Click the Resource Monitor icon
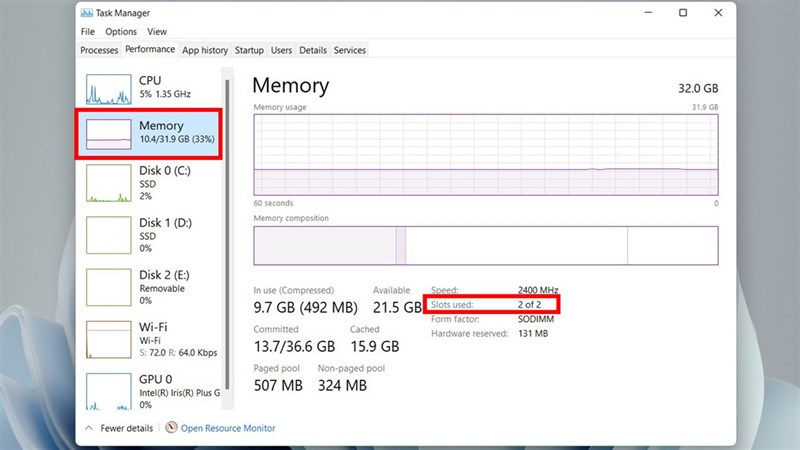The width and height of the screenshot is (800, 450). 171,428
